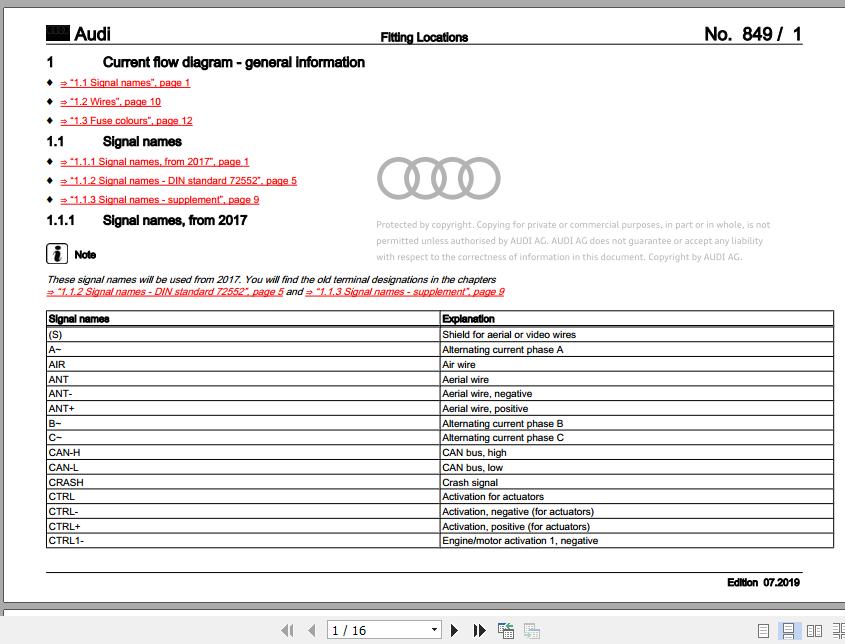
Task: Click the 'No. 849 / 1' document number
Action: point(753,34)
